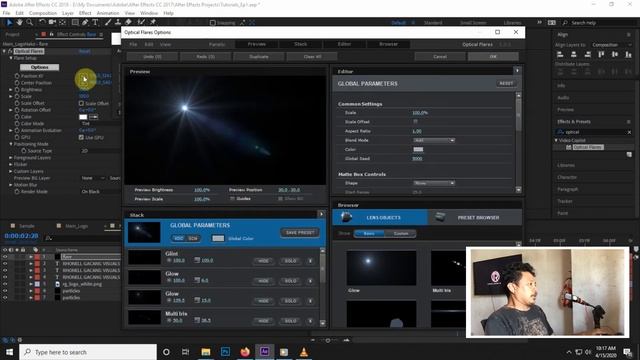The image size is (640, 360).
Task: Select the Roto Brush tool
Action: (x=141, y=22)
